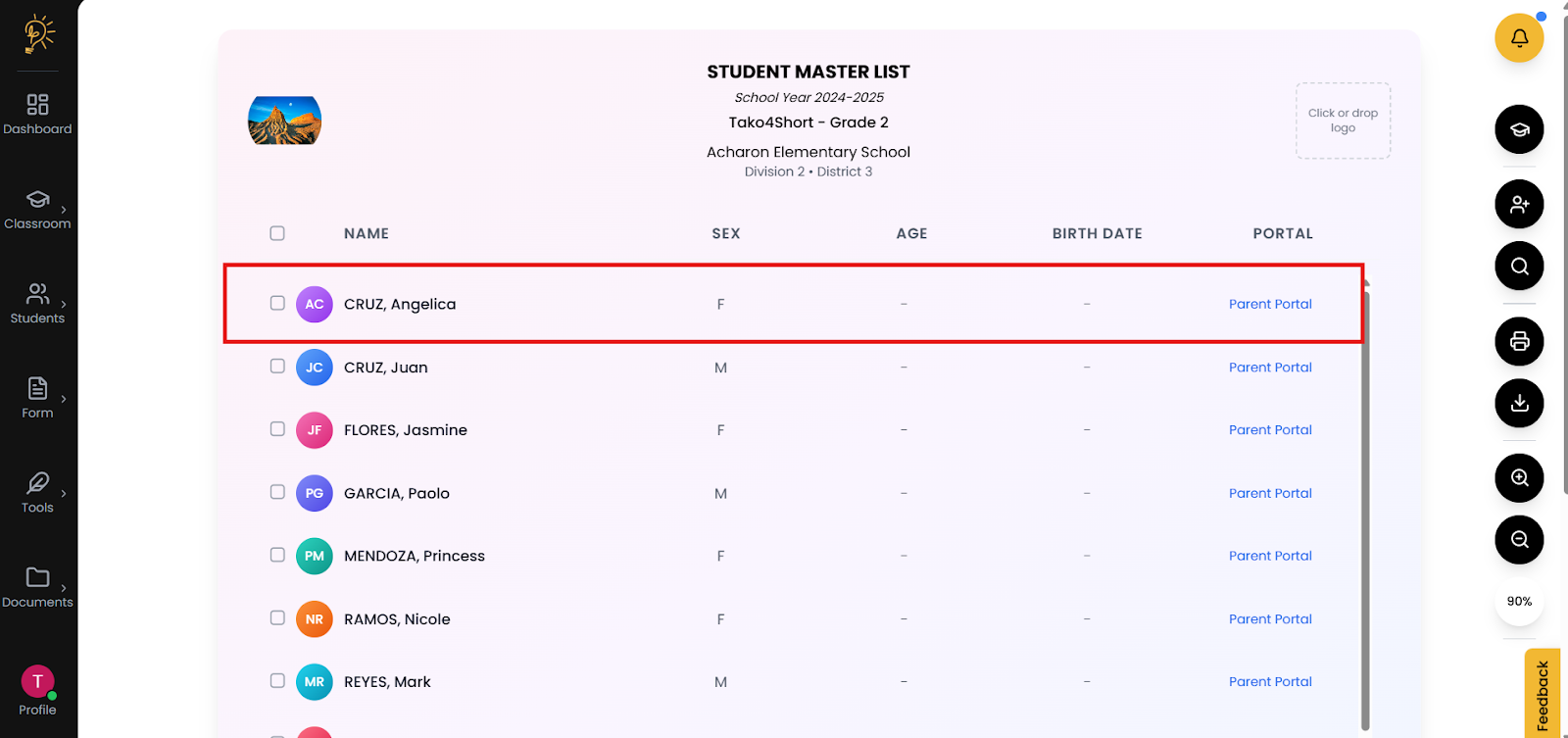Go to the Dashboard

coord(37,114)
